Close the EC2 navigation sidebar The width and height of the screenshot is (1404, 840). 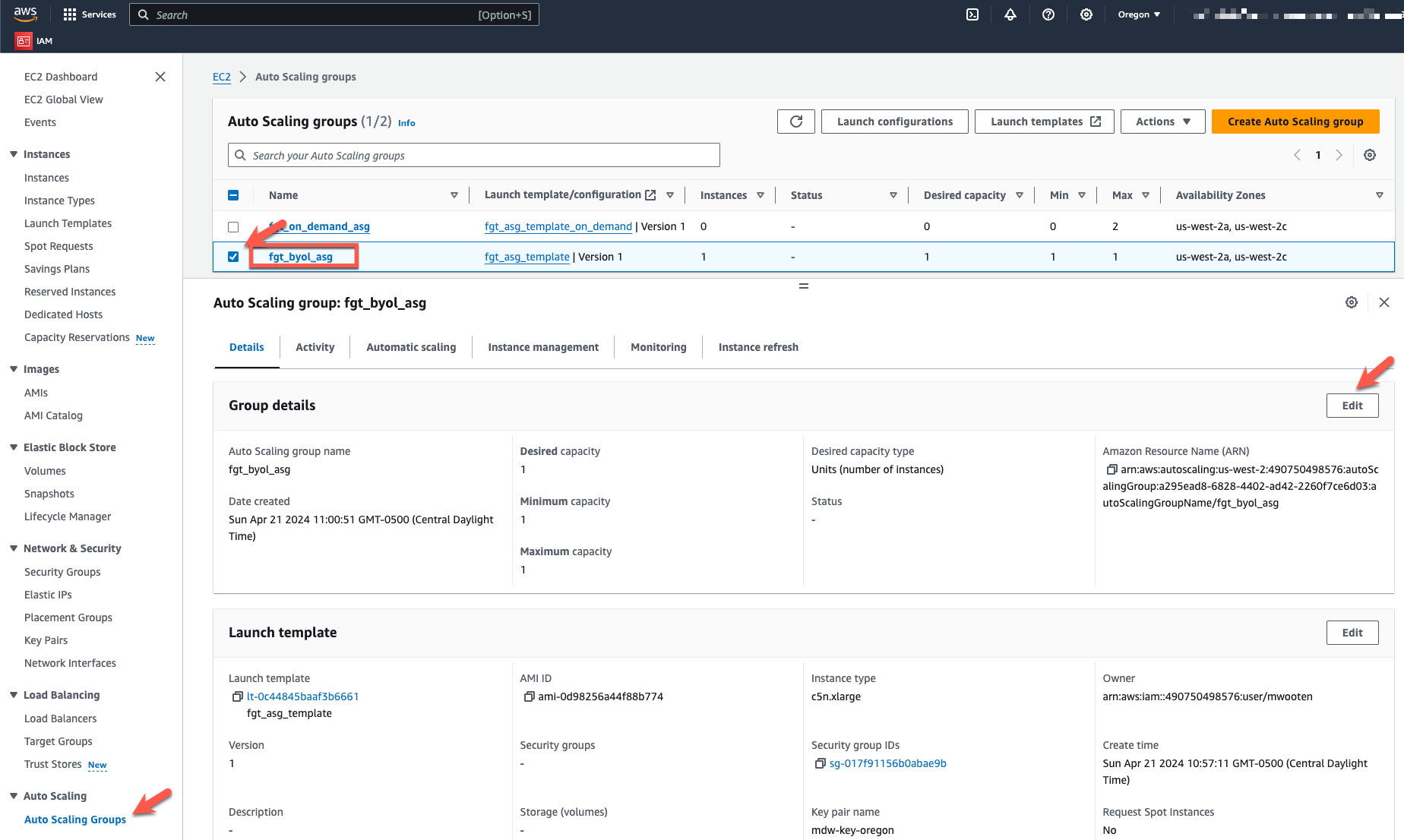point(160,77)
